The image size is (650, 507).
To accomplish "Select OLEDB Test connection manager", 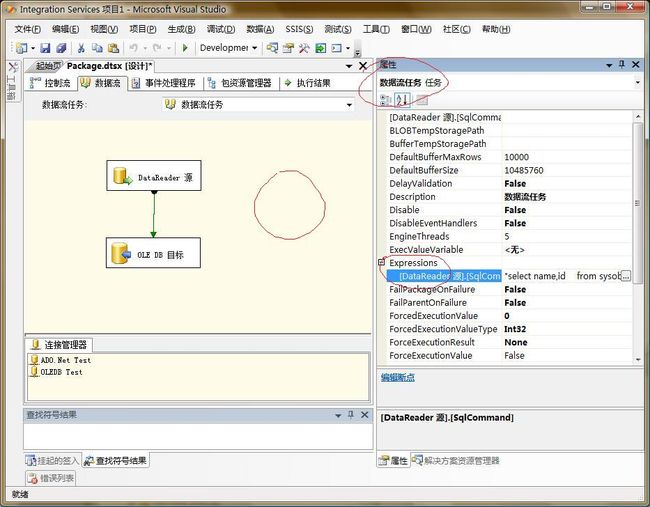I will point(57,372).
